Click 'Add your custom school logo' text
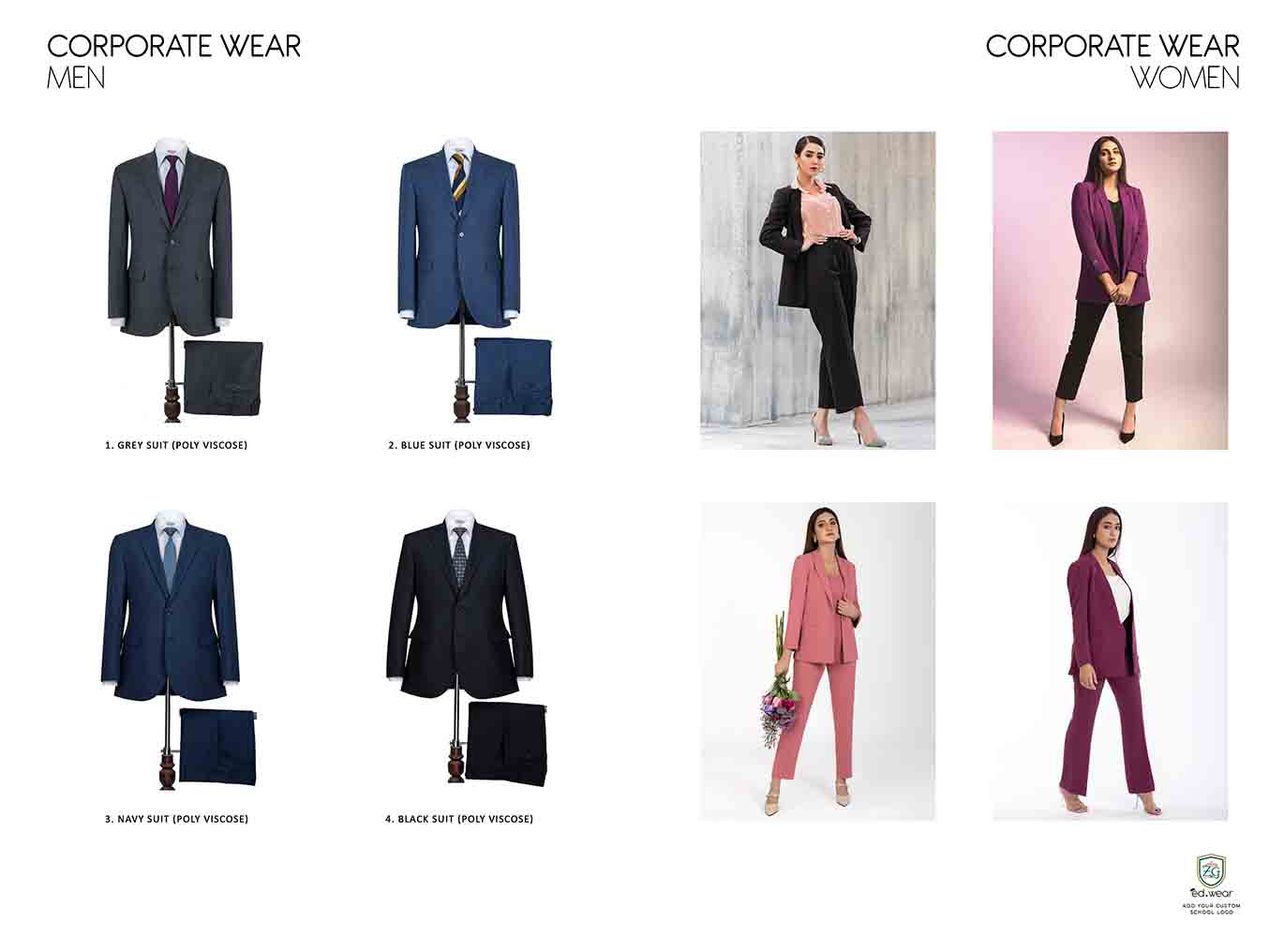This screenshot has height=952, width=1284. tap(1212, 909)
